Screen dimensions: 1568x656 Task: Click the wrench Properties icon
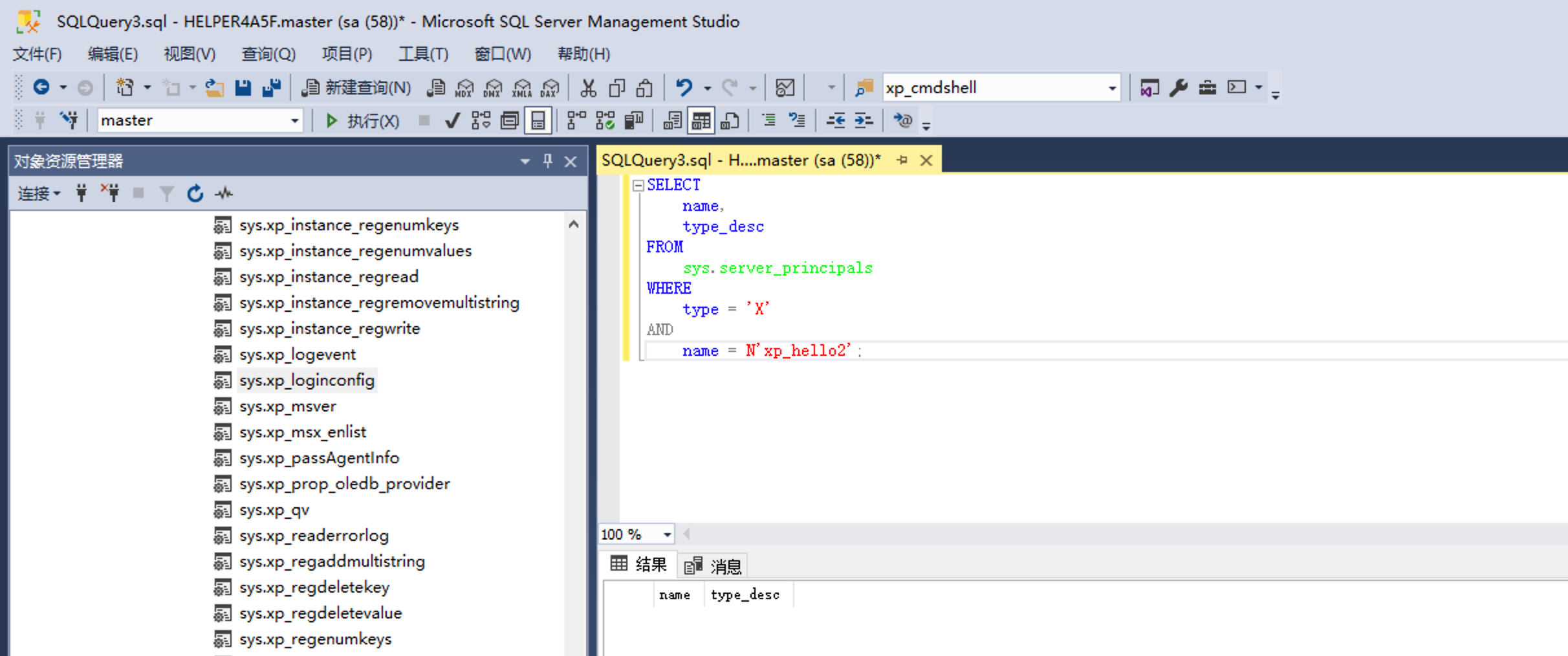(1178, 87)
